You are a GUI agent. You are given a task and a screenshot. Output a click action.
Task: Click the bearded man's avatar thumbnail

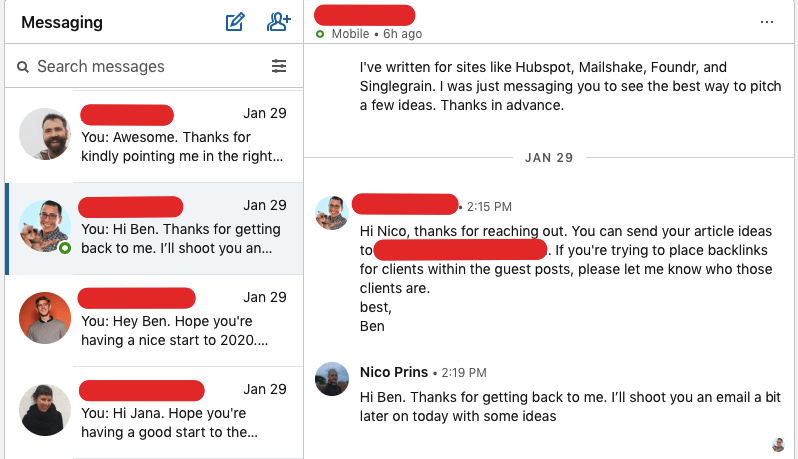pos(45,134)
